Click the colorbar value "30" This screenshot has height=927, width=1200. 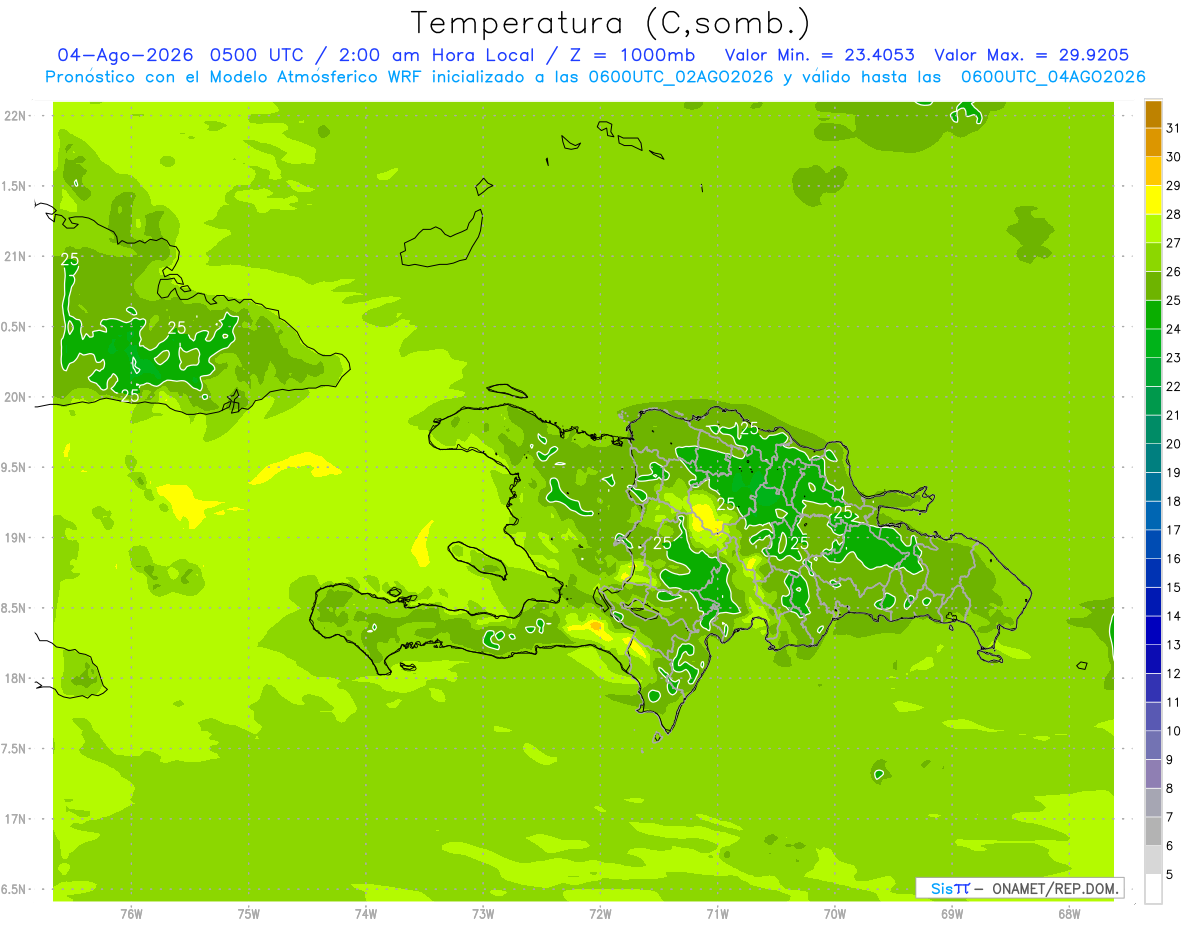pos(1173,157)
